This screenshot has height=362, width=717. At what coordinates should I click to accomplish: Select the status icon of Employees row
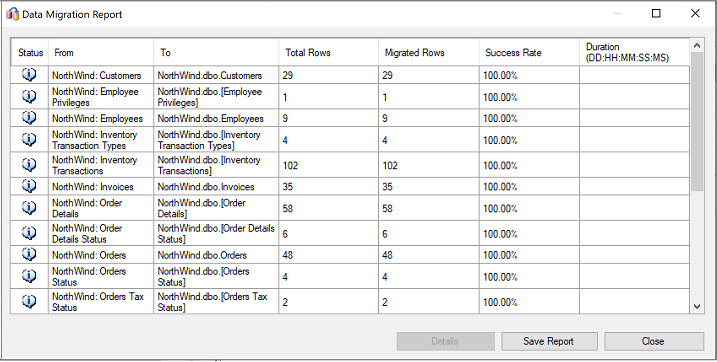coord(29,117)
